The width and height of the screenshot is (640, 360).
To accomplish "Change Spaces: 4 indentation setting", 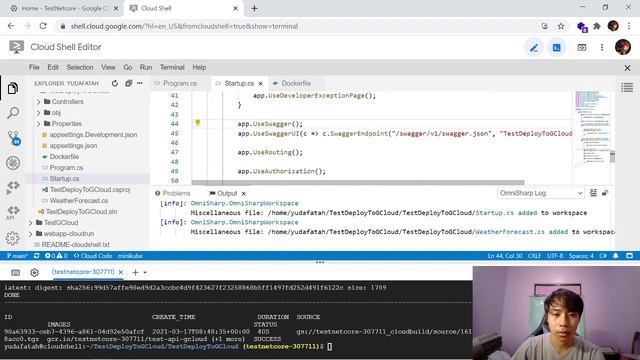I will click(x=581, y=256).
